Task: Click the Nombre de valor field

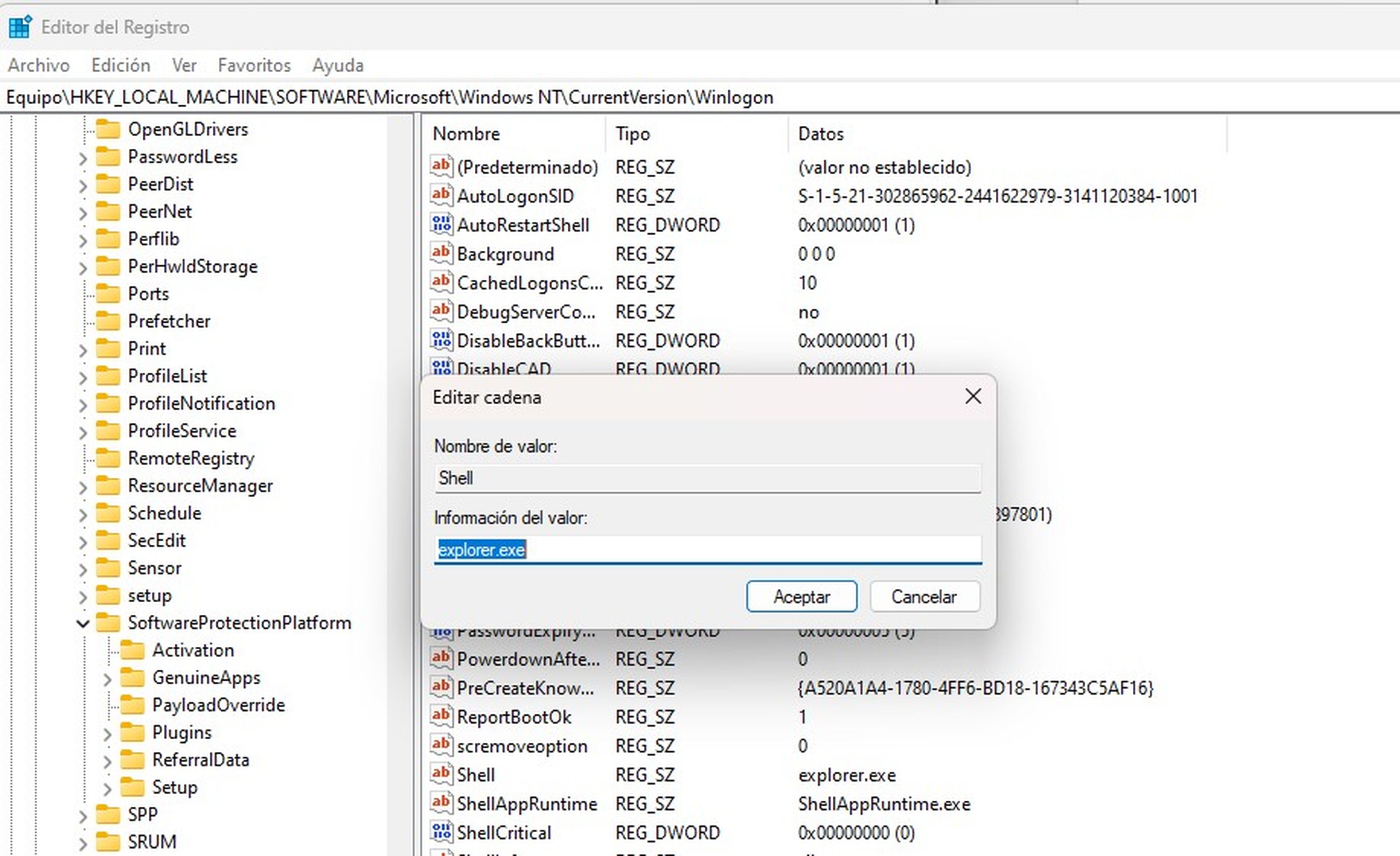Action: 707,478
